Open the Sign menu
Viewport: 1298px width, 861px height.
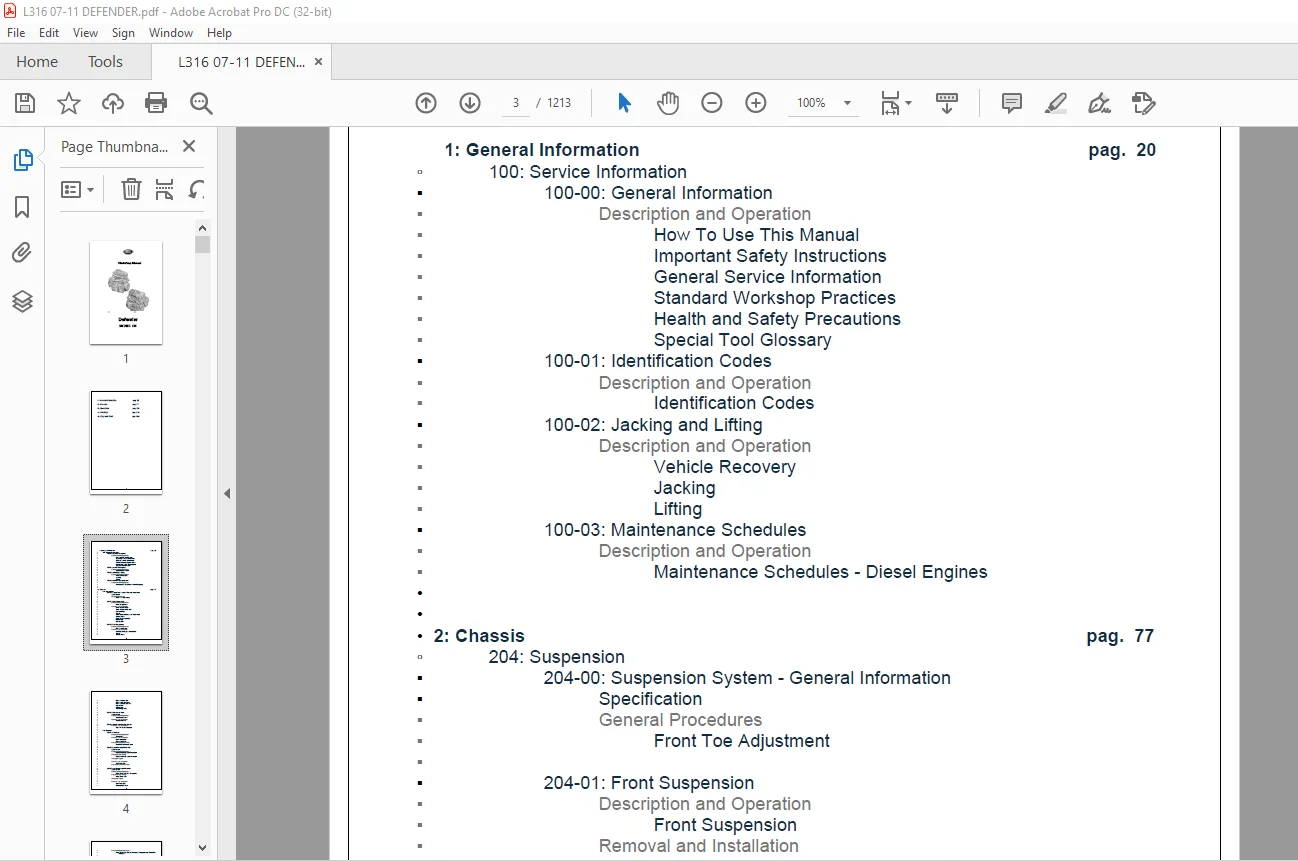123,33
